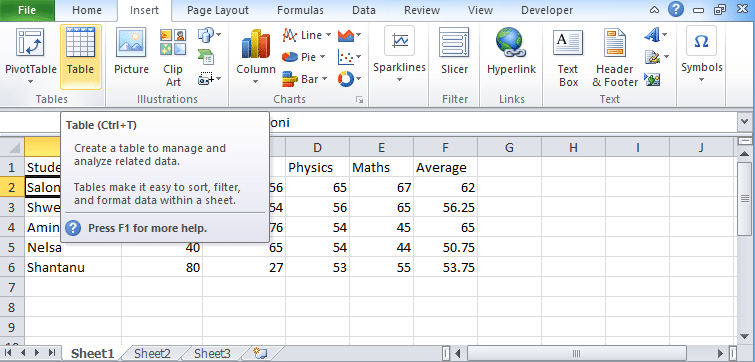
Task: Select the Maths header cell
Action: (x=381, y=167)
